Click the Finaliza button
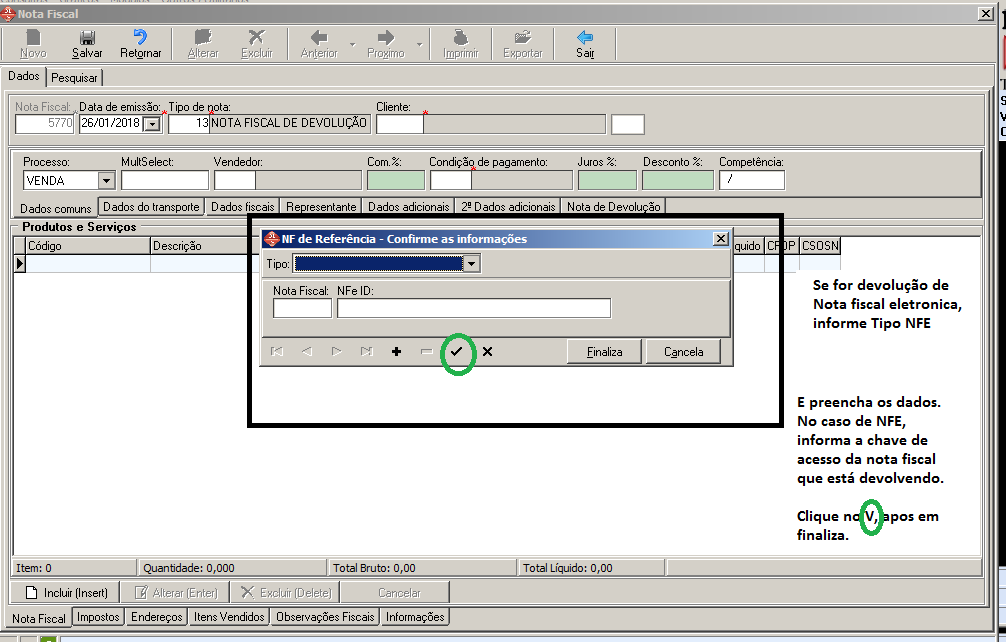 pos(604,351)
